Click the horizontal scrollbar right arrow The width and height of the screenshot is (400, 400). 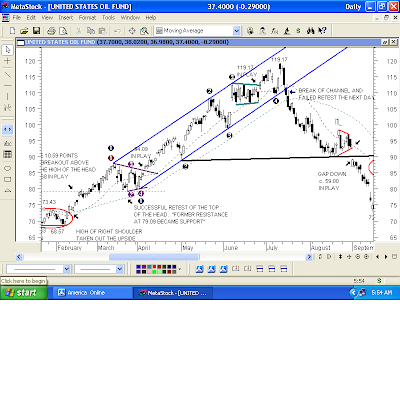tap(309, 257)
